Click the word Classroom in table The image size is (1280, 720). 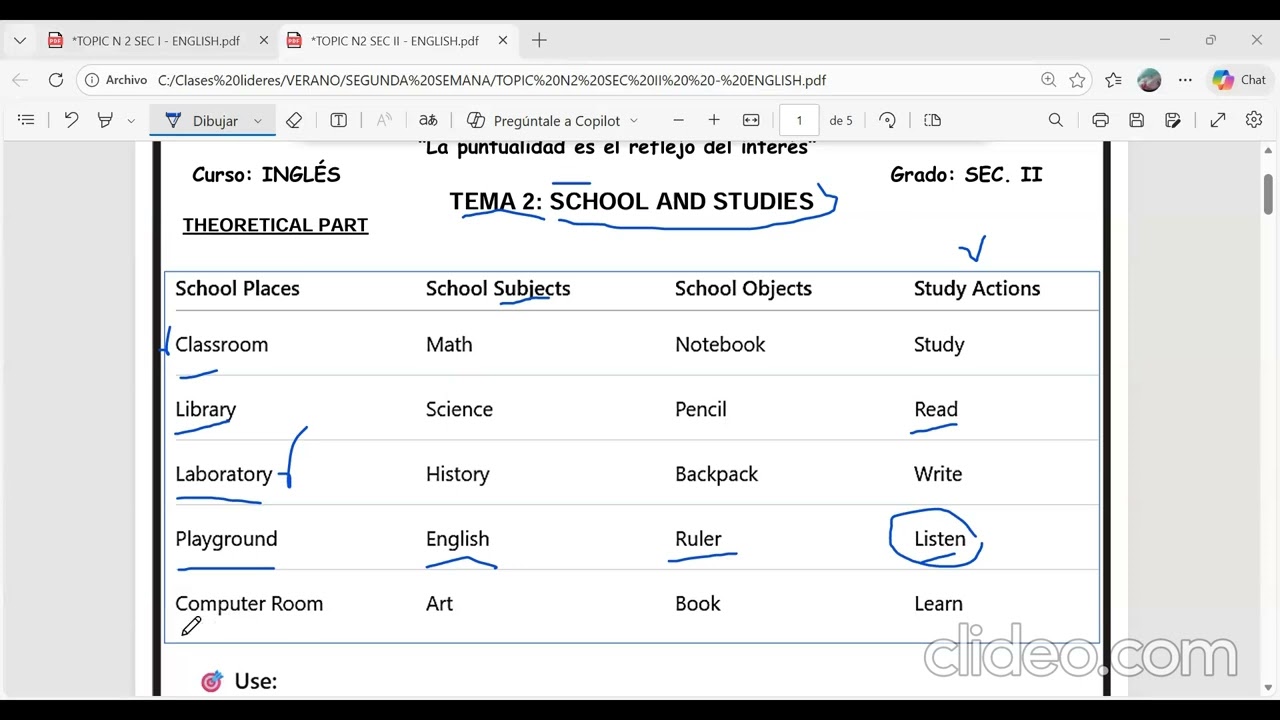tap(221, 344)
